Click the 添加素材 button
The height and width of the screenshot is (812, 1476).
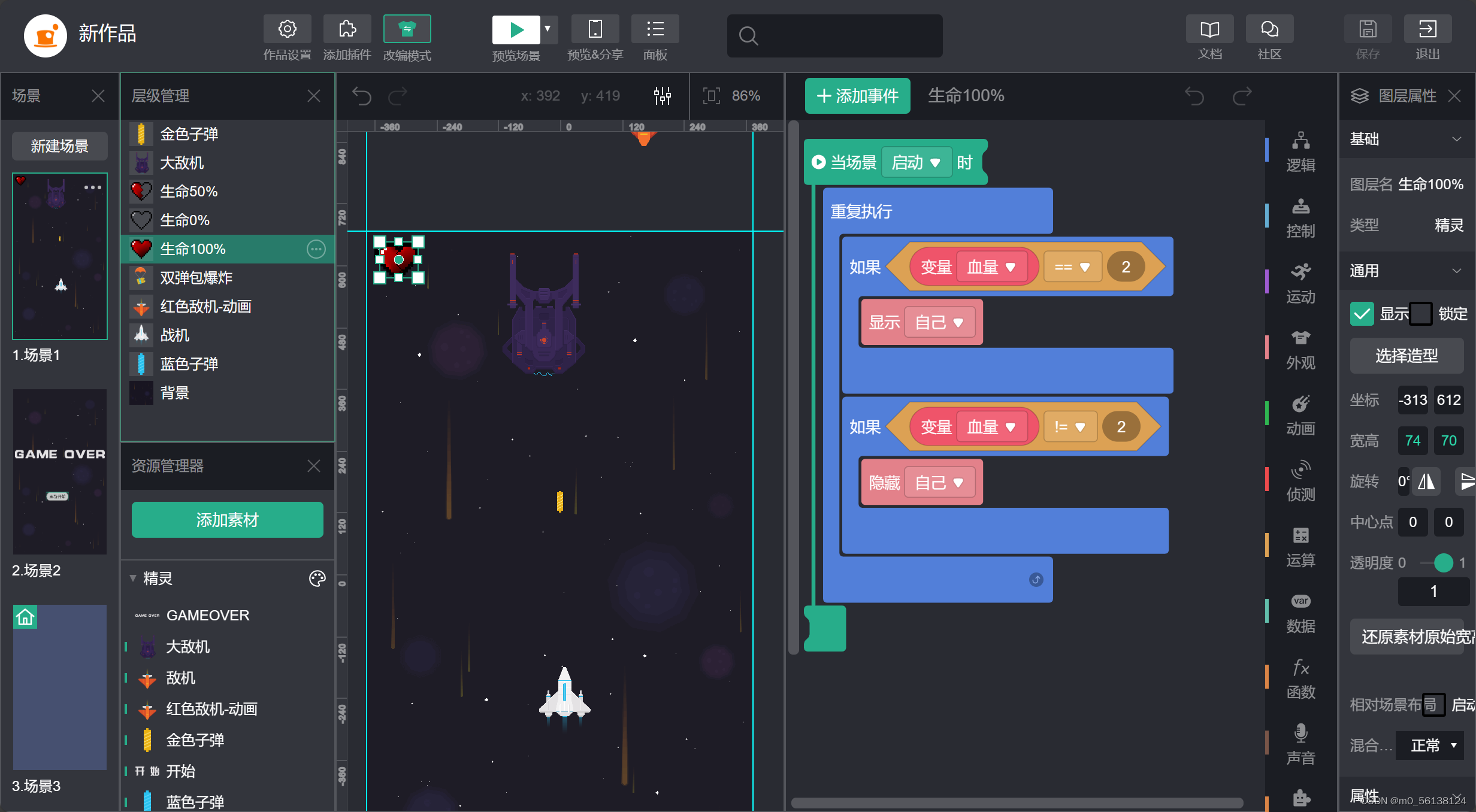point(227,520)
